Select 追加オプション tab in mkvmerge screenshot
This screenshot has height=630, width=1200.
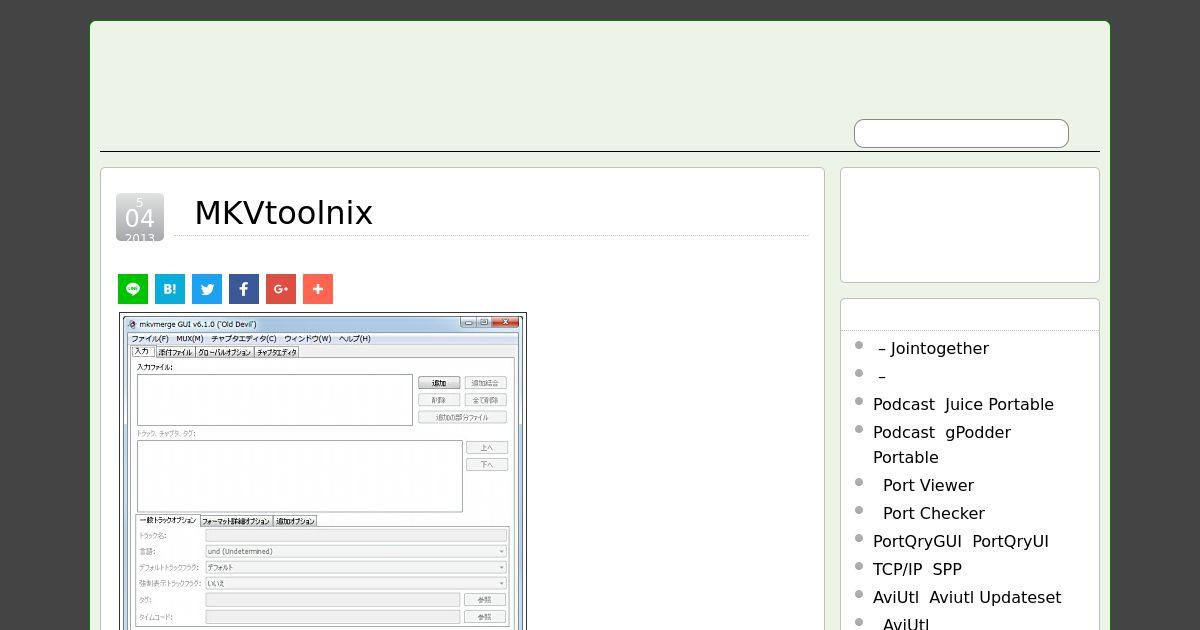tap(295, 521)
